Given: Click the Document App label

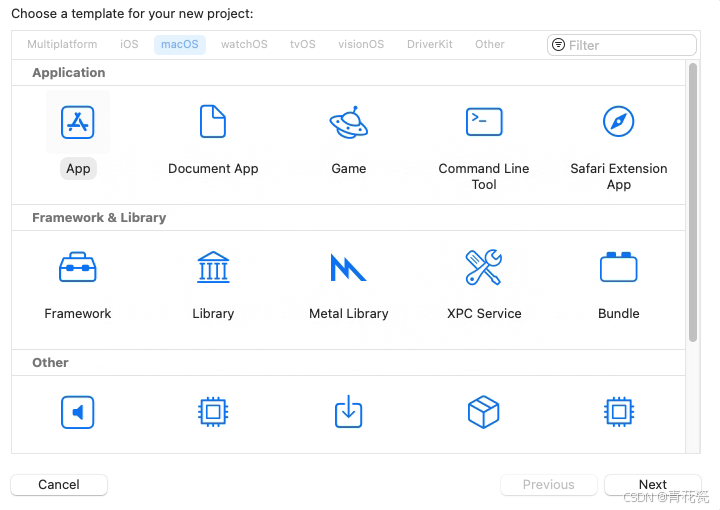Looking at the screenshot, I should tap(213, 168).
